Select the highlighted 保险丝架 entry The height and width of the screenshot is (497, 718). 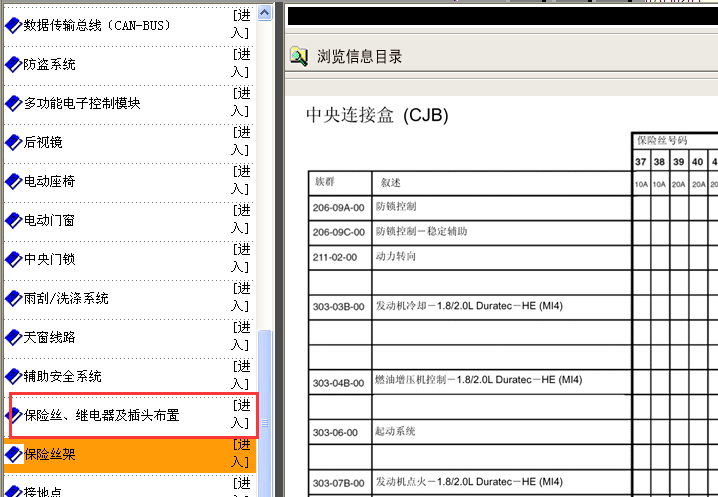50,455
